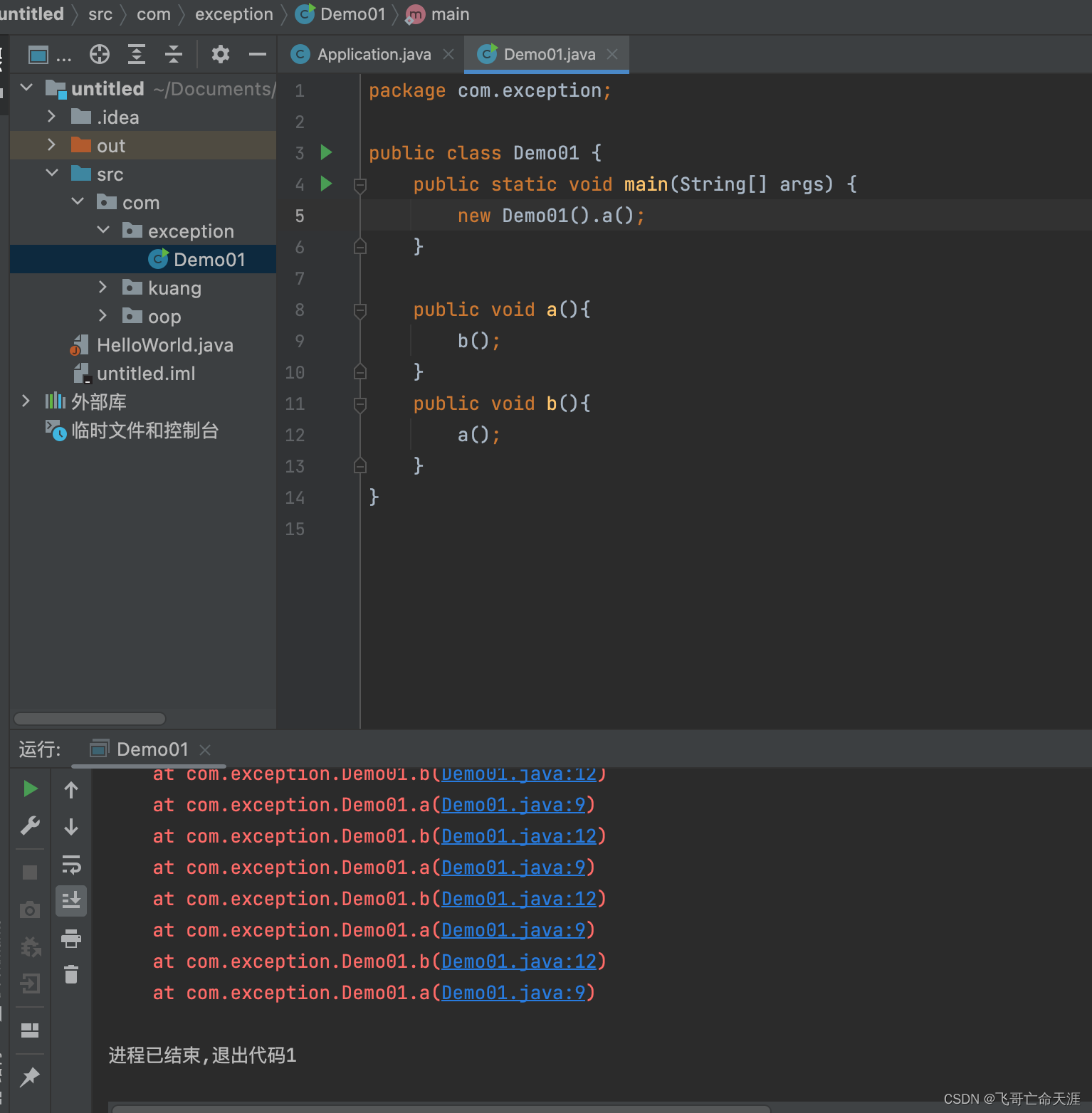This screenshot has width=1092, height=1113.
Task: Click src in the breadcrumb bar
Action: tap(100, 14)
